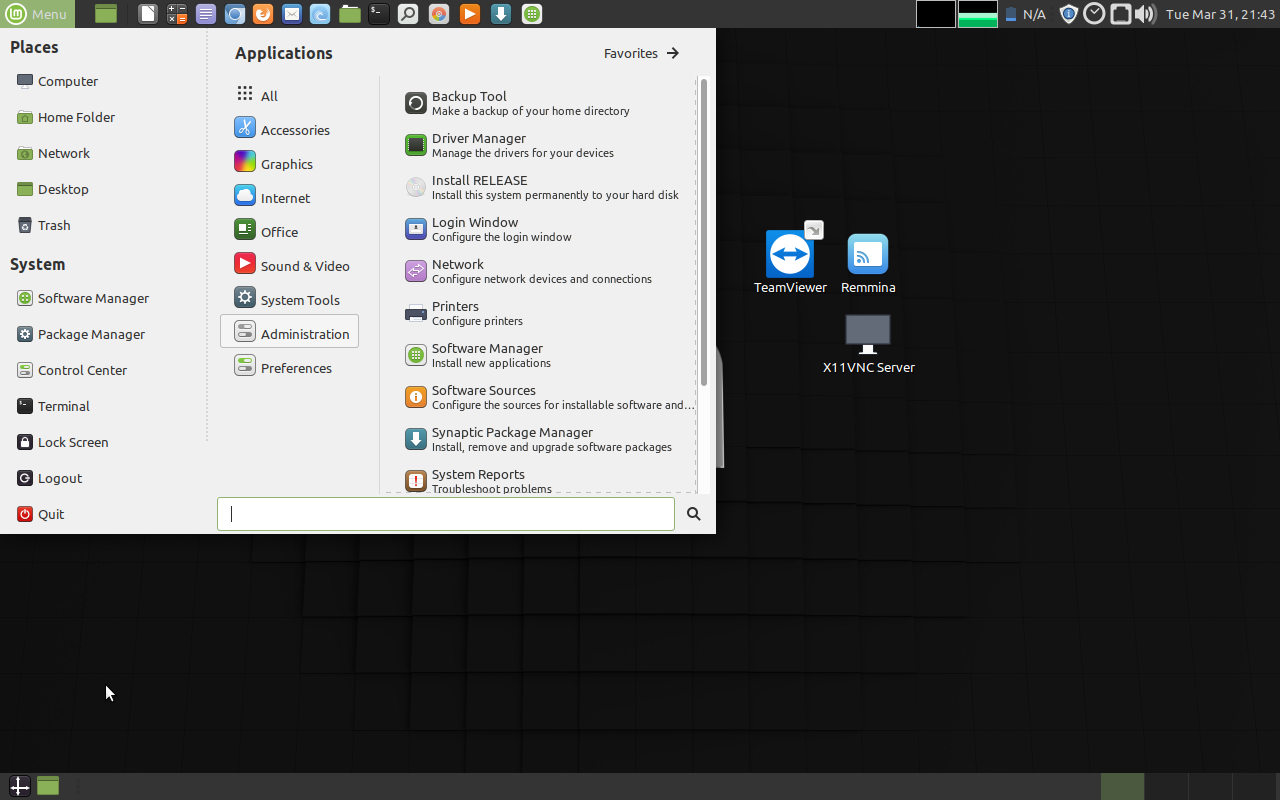This screenshot has height=800, width=1280.
Task: Click the clock-shaped tray icon
Action: pyautogui.click(x=1095, y=14)
